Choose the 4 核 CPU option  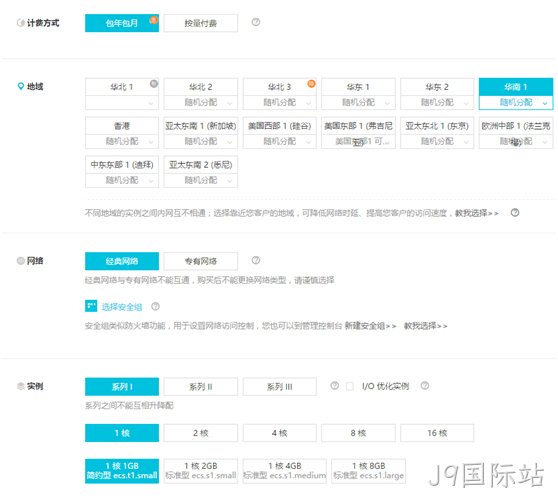coord(280,433)
